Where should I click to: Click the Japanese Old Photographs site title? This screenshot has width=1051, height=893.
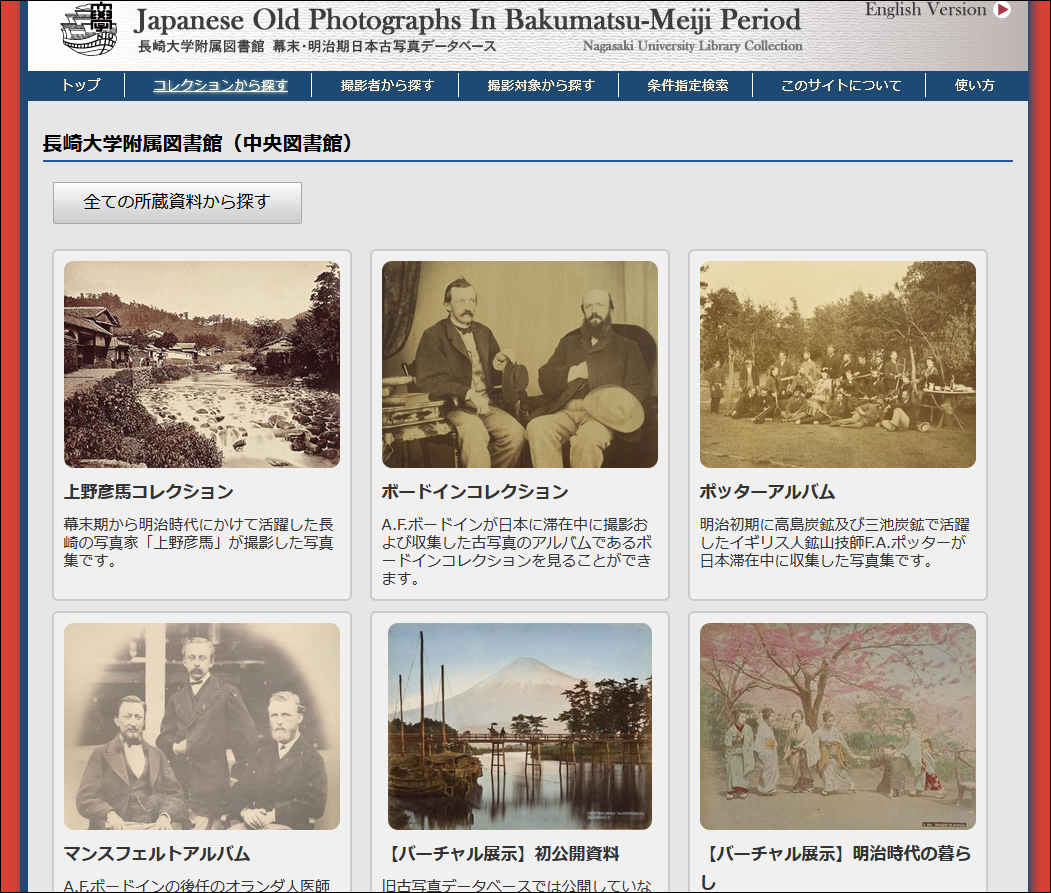[467, 20]
